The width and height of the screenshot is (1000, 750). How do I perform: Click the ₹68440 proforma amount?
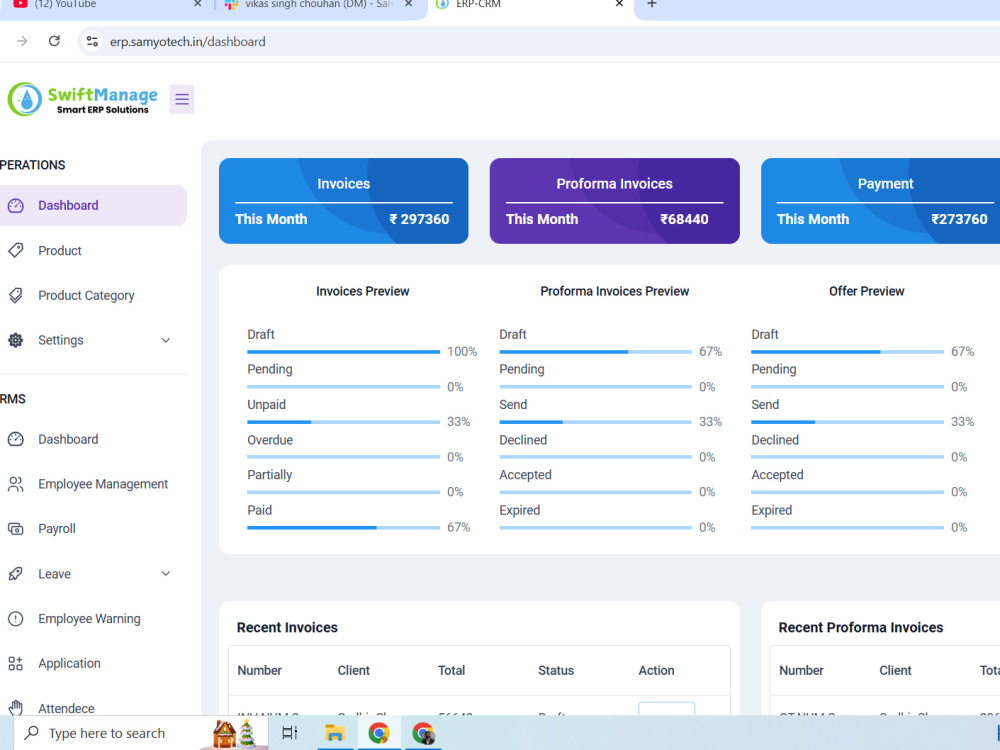pyautogui.click(x=684, y=219)
